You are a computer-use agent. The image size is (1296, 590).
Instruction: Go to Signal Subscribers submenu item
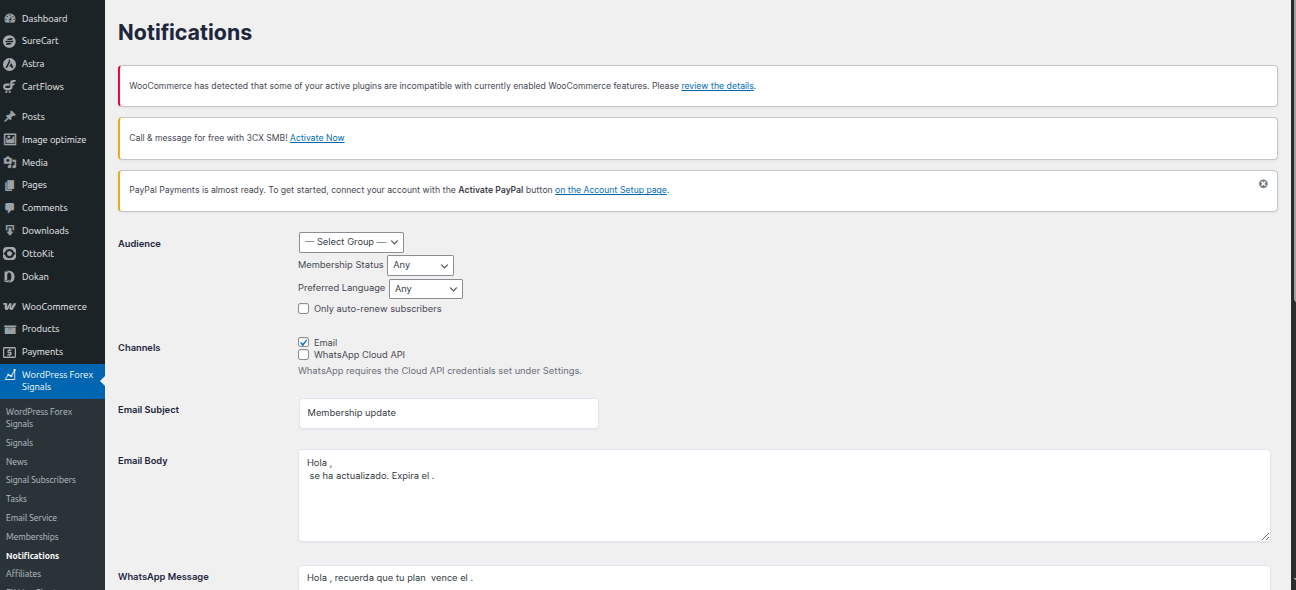[40, 480]
